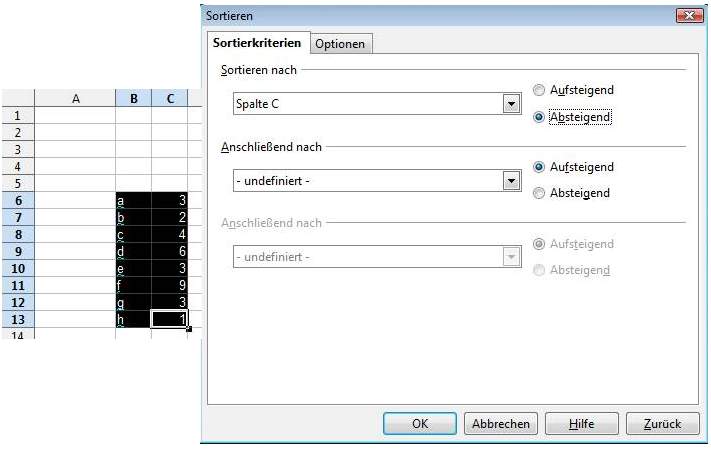Reset settings with the Zurück button
Image resolution: width=711 pixels, height=449 pixels.
point(662,424)
